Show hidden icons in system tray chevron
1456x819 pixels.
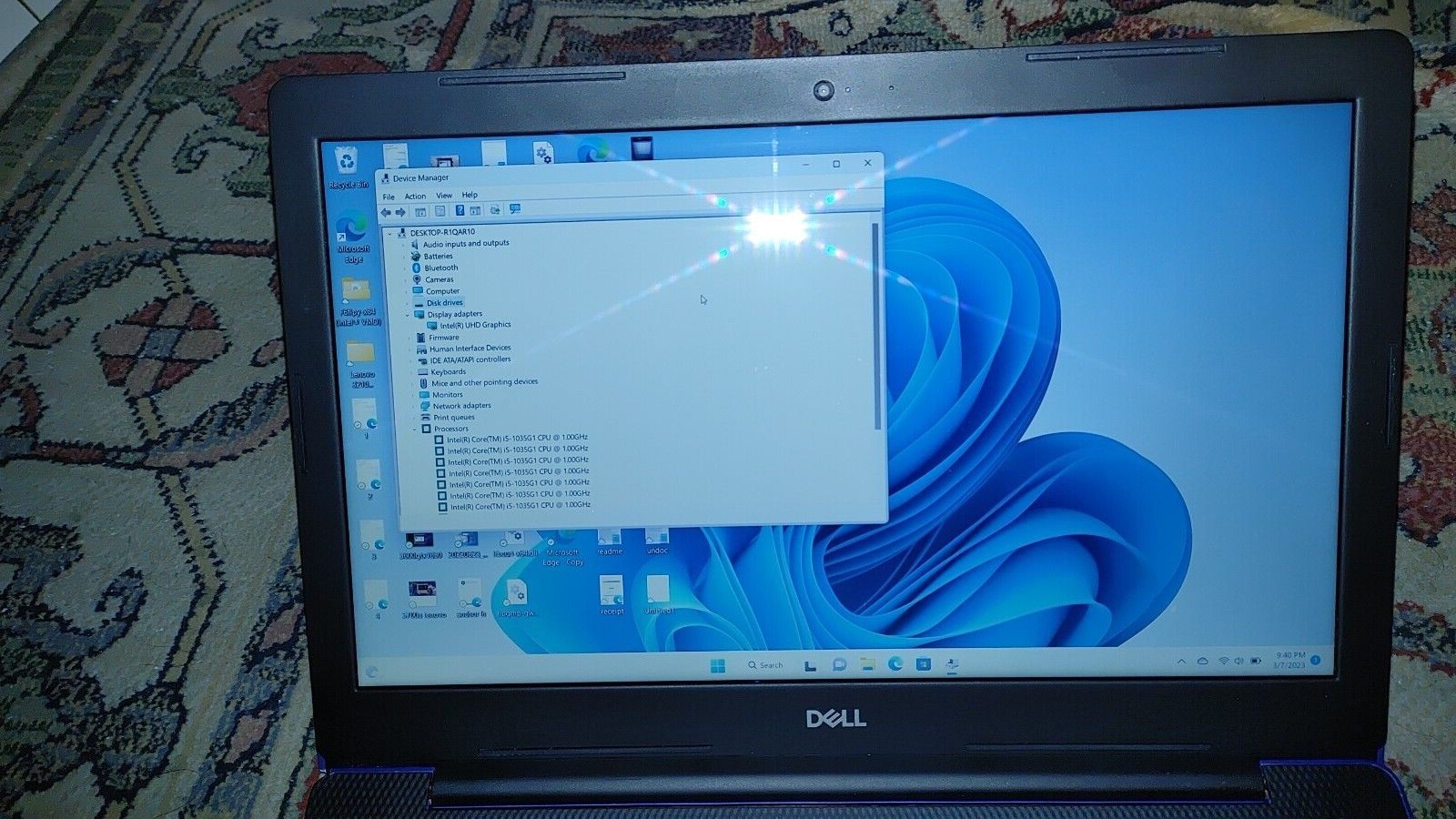pos(1181,661)
